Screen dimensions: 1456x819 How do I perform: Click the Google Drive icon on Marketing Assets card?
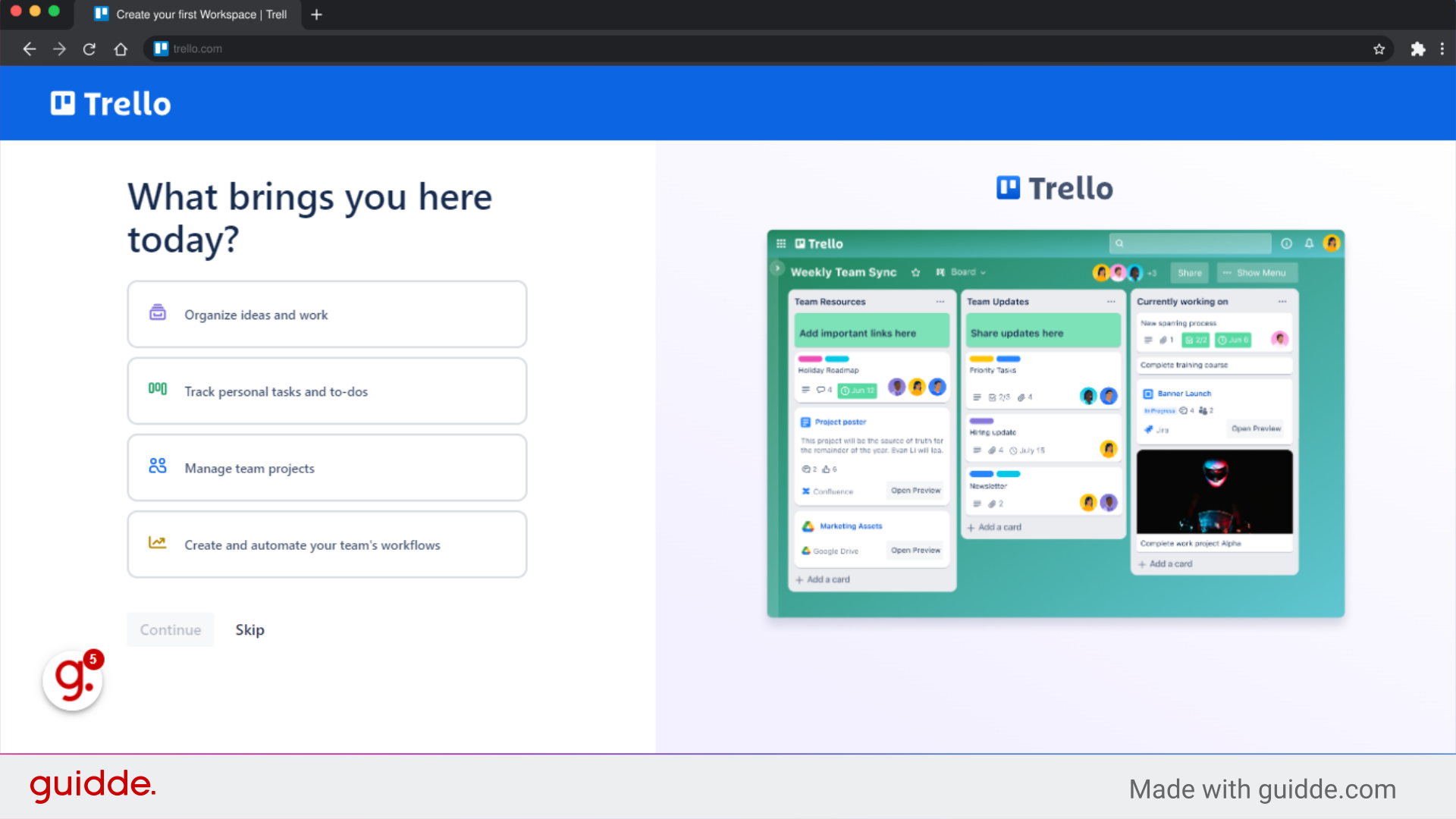tap(806, 551)
